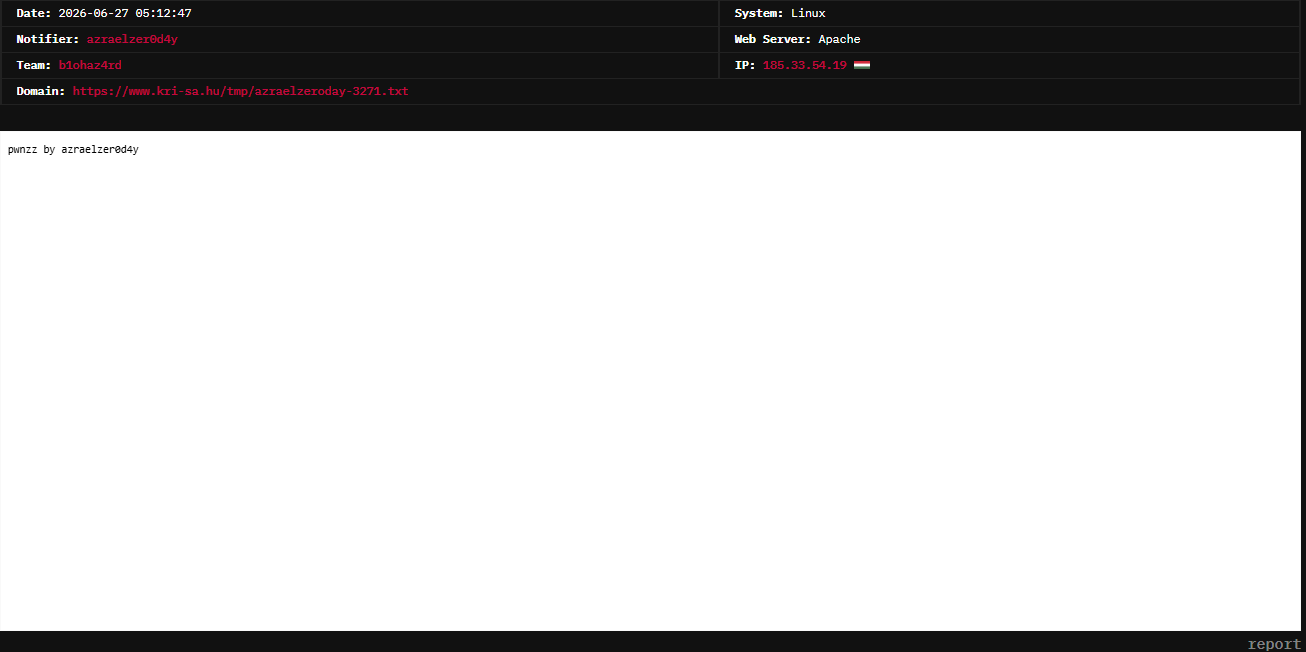This screenshot has width=1306, height=652.
Task: Click the report link
Action: point(1274,644)
